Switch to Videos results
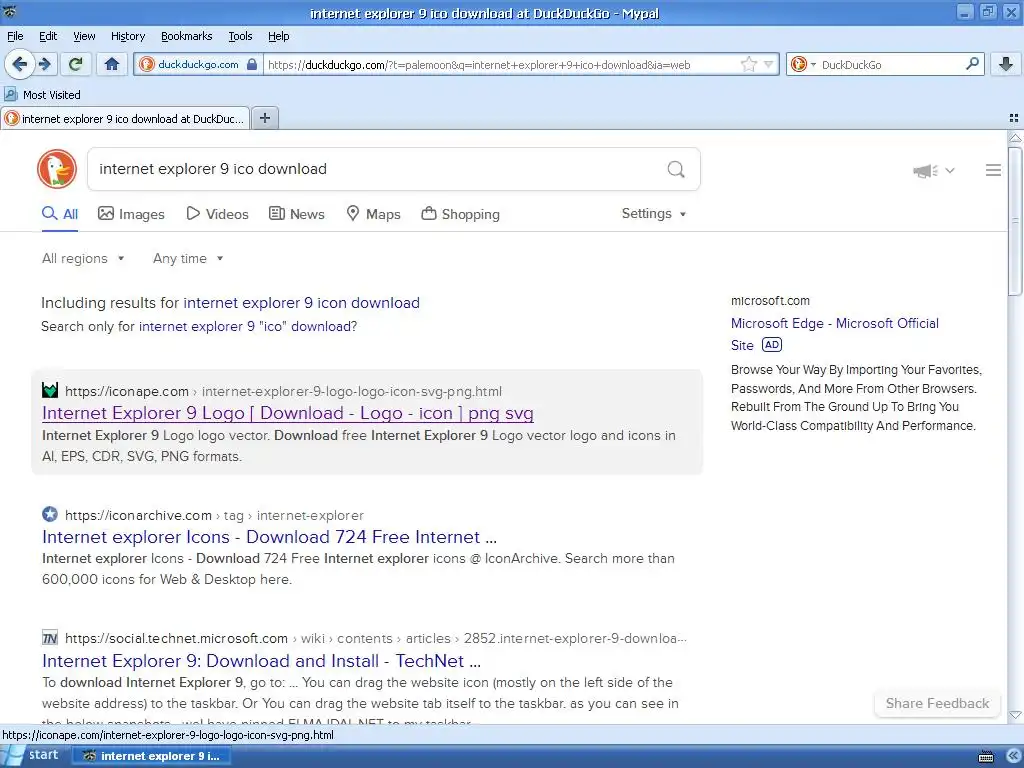 click(x=217, y=214)
